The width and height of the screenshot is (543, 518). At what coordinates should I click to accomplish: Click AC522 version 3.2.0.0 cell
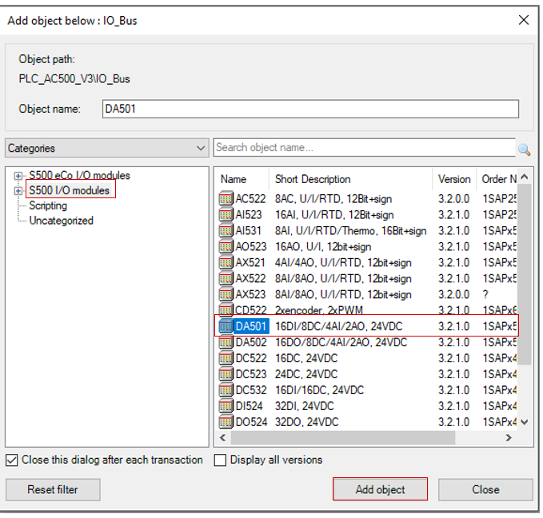(x=454, y=199)
